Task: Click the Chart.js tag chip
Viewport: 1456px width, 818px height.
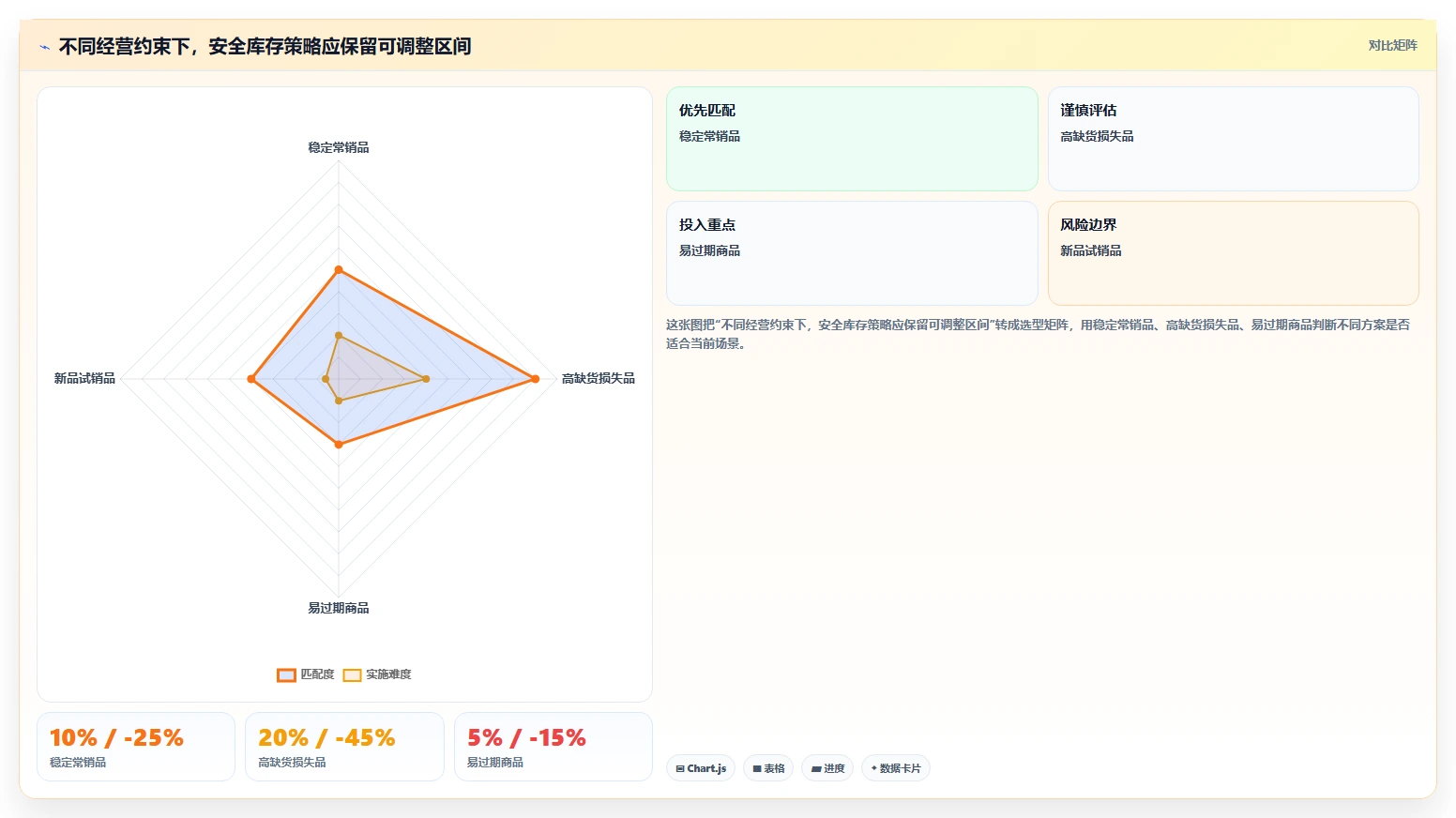Action: coord(701,768)
